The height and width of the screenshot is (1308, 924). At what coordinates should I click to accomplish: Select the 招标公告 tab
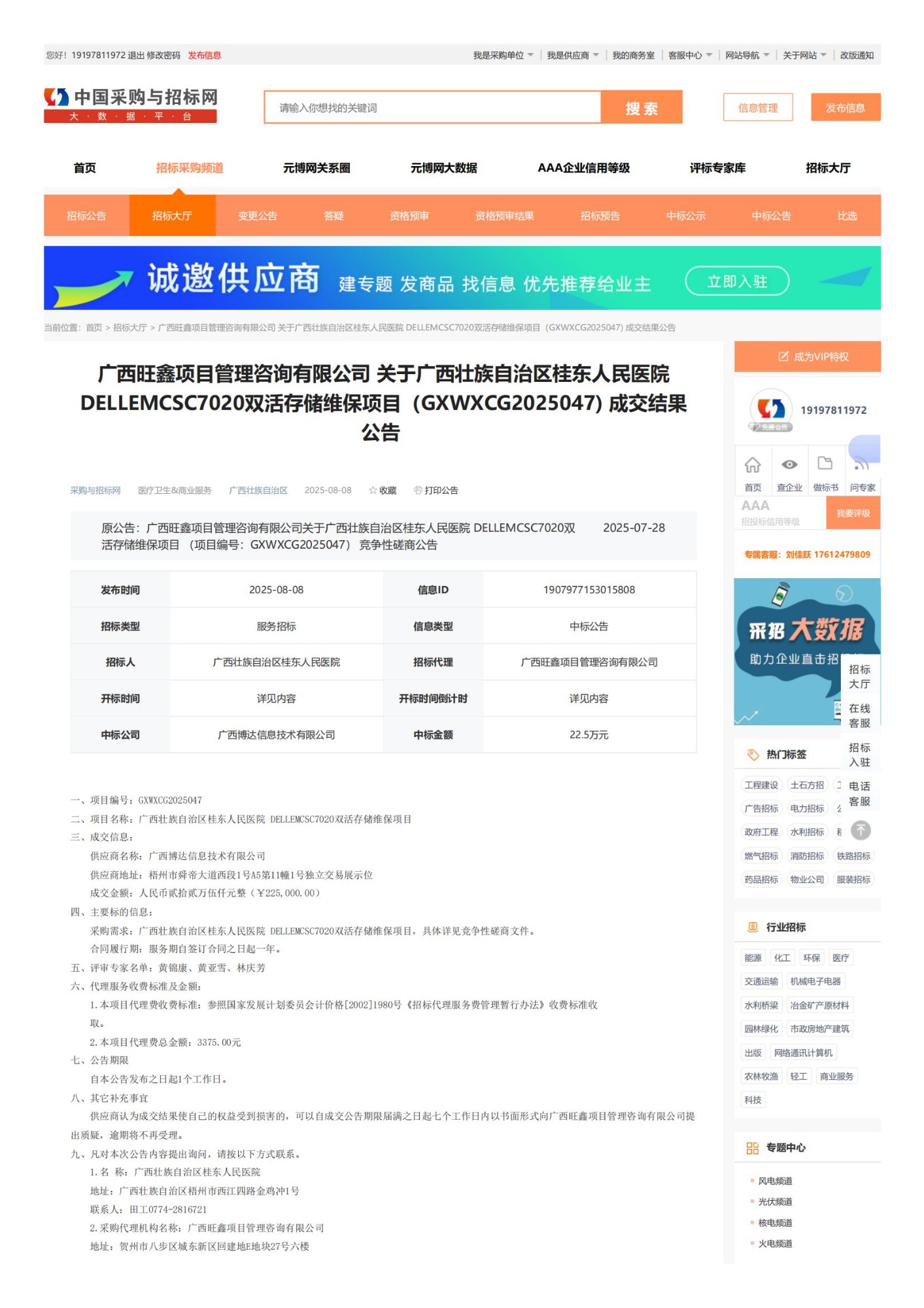click(x=86, y=216)
